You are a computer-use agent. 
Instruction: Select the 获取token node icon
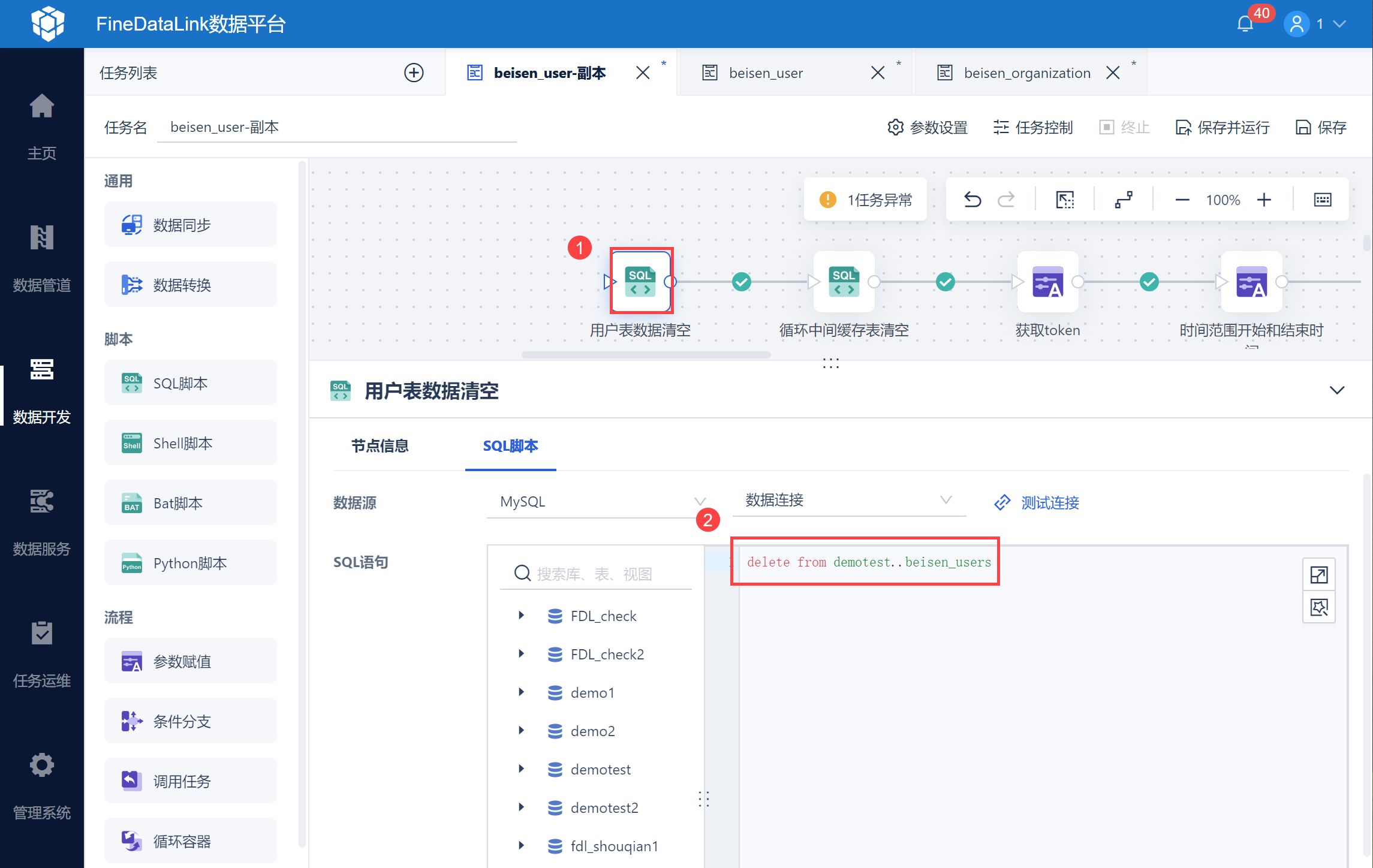tap(1047, 282)
